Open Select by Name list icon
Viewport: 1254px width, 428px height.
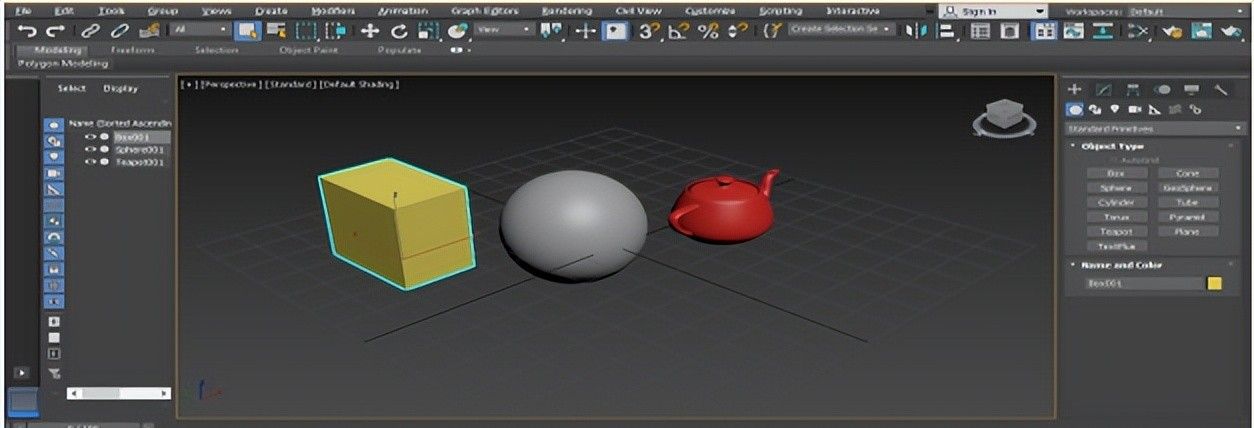[276, 32]
